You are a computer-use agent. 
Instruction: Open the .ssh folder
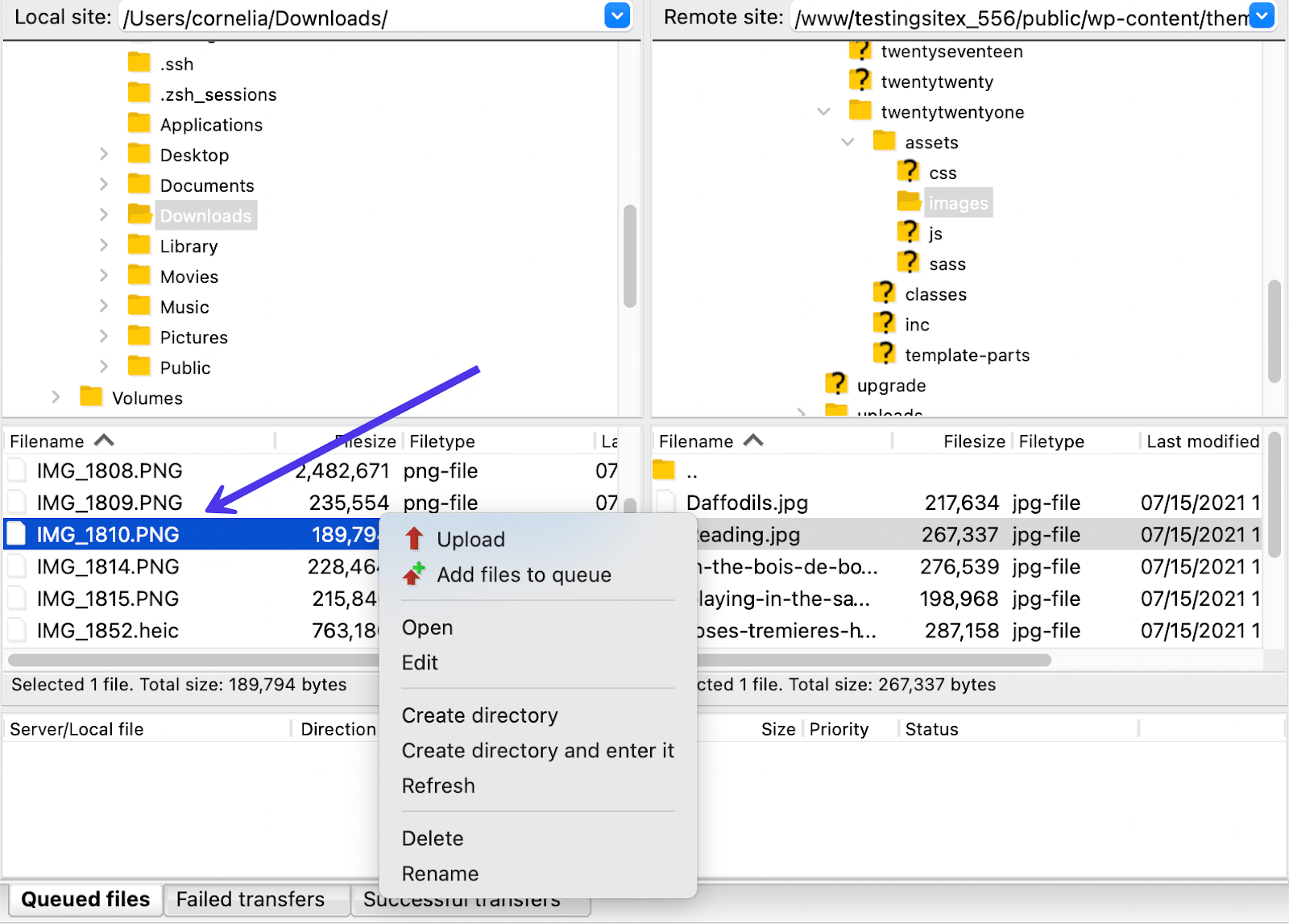point(178,63)
